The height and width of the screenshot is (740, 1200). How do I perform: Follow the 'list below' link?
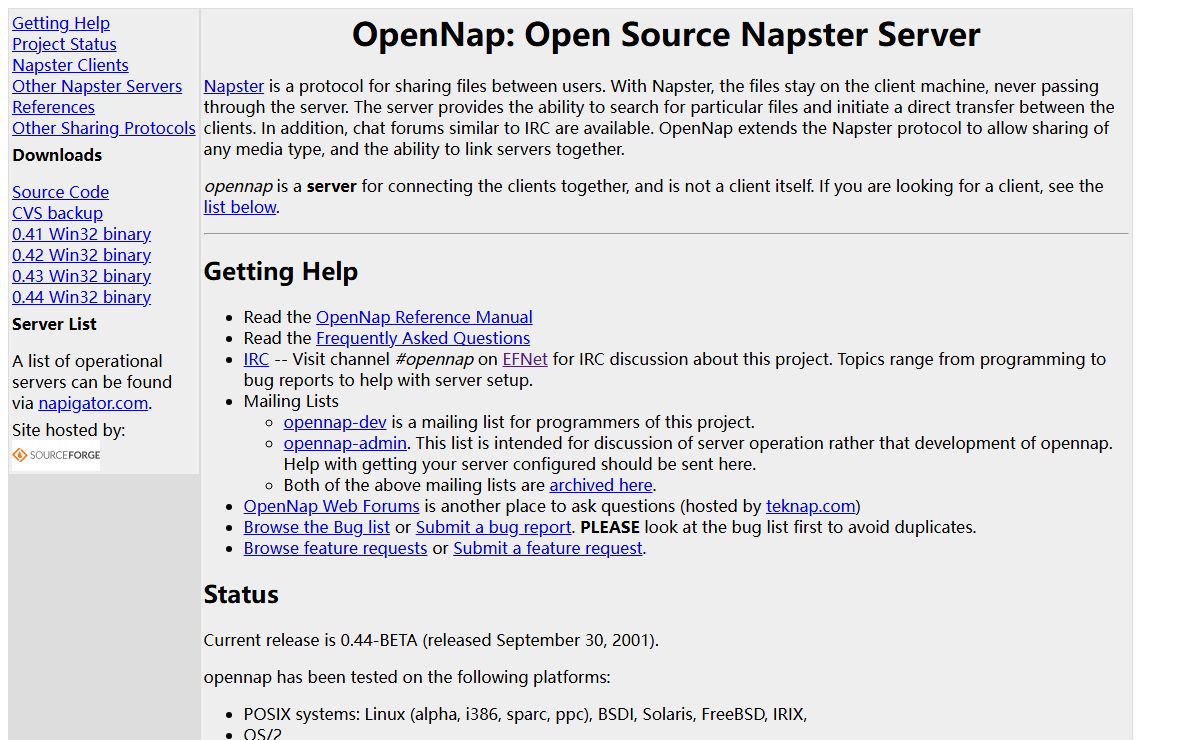click(240, 207)
